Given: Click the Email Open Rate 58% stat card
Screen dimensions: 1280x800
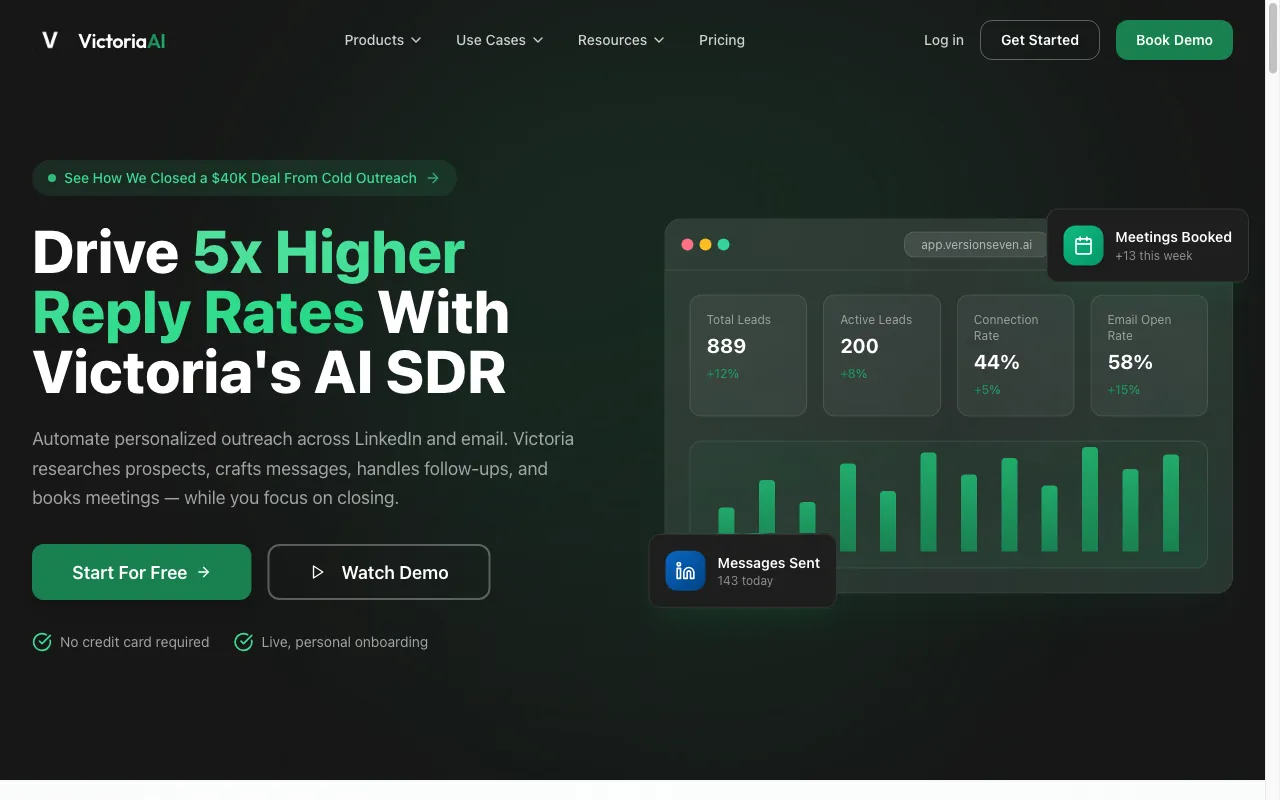Looking at the screenshot, I should [1149, 355].
